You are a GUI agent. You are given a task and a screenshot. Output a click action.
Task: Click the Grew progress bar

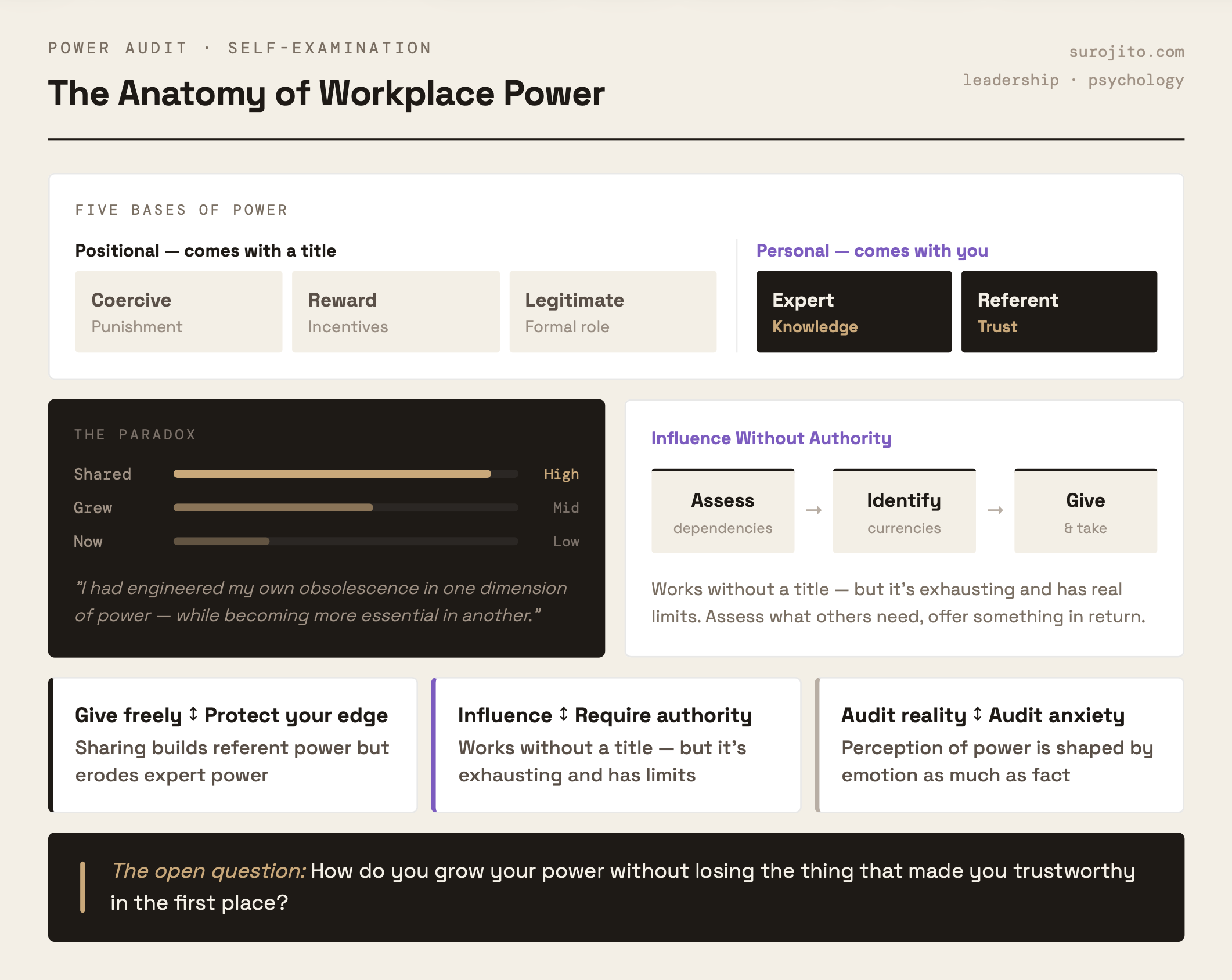click(x=345, y=507)
